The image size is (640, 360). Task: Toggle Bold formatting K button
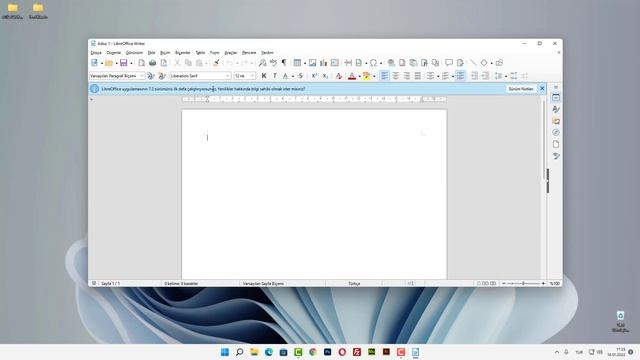[x=264, y=76]
